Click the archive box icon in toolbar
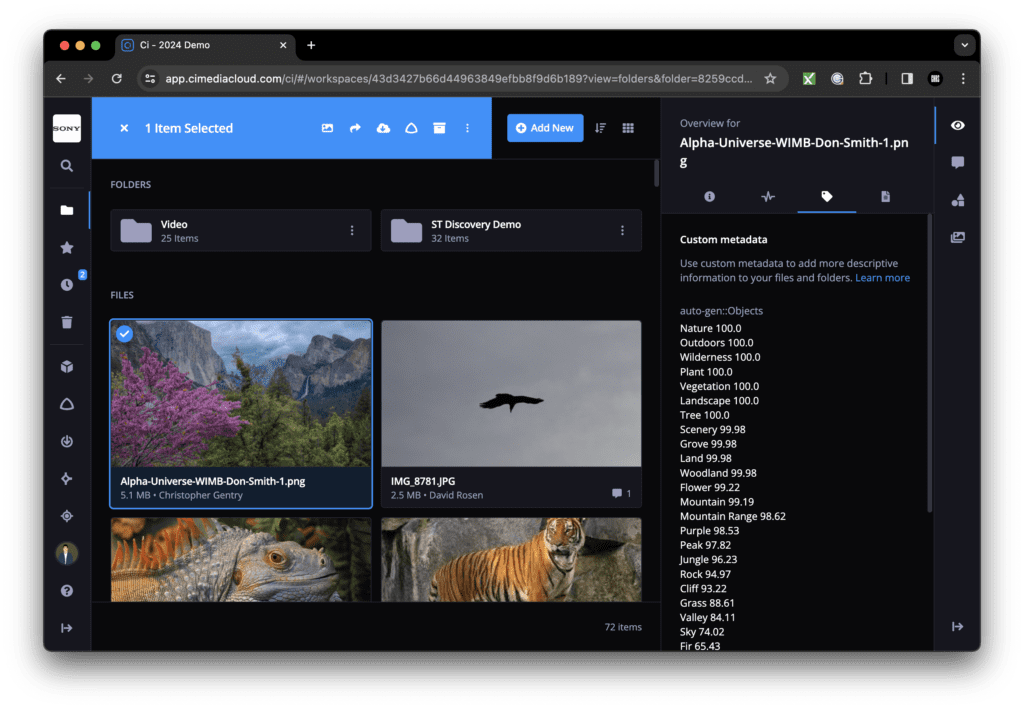Screen dimensions: 1024x709 click(439, 128)
